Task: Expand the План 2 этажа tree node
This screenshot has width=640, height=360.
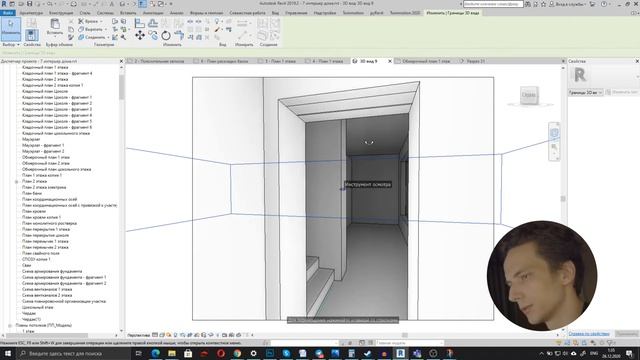Action: [17, 181]
